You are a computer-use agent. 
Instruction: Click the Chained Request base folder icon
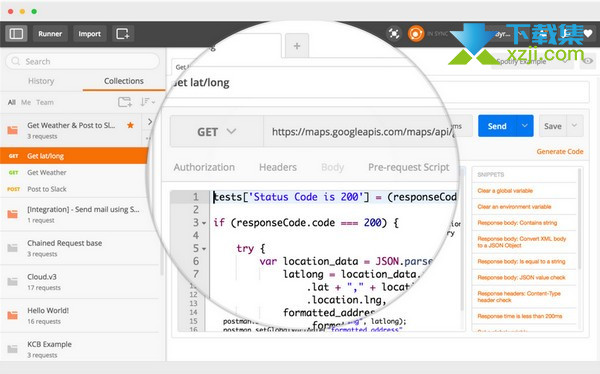click(x=13, y=248)
